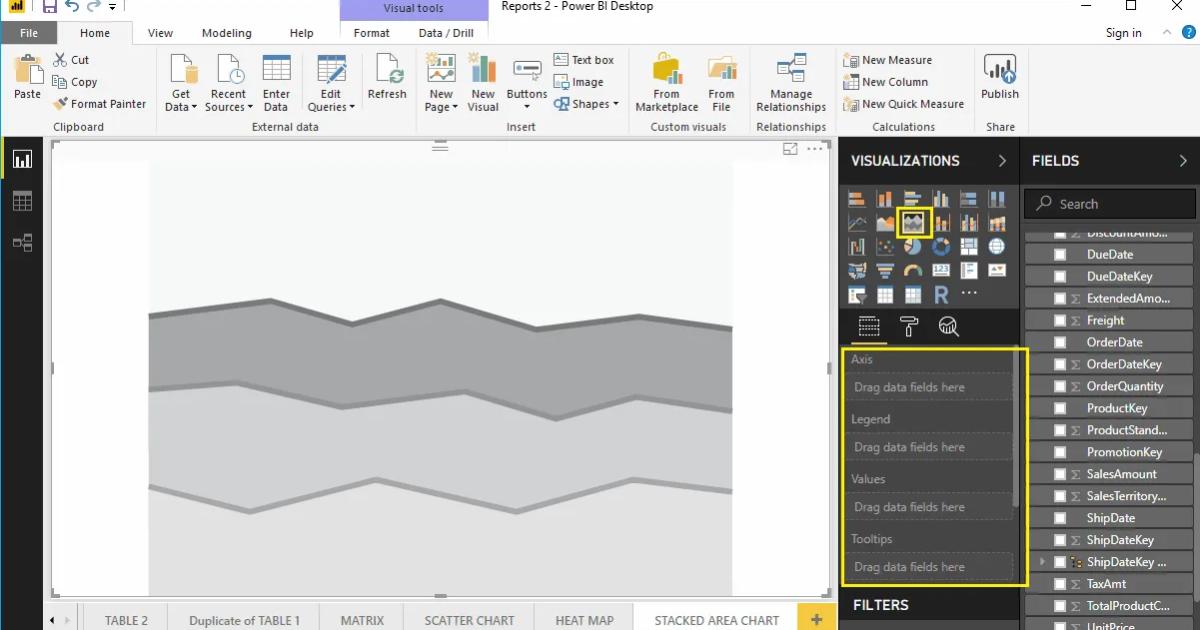Viewport: 1200px width, 630px height.
Task: Switch to Relationships view in left sidebar
Action: (22, 242)
